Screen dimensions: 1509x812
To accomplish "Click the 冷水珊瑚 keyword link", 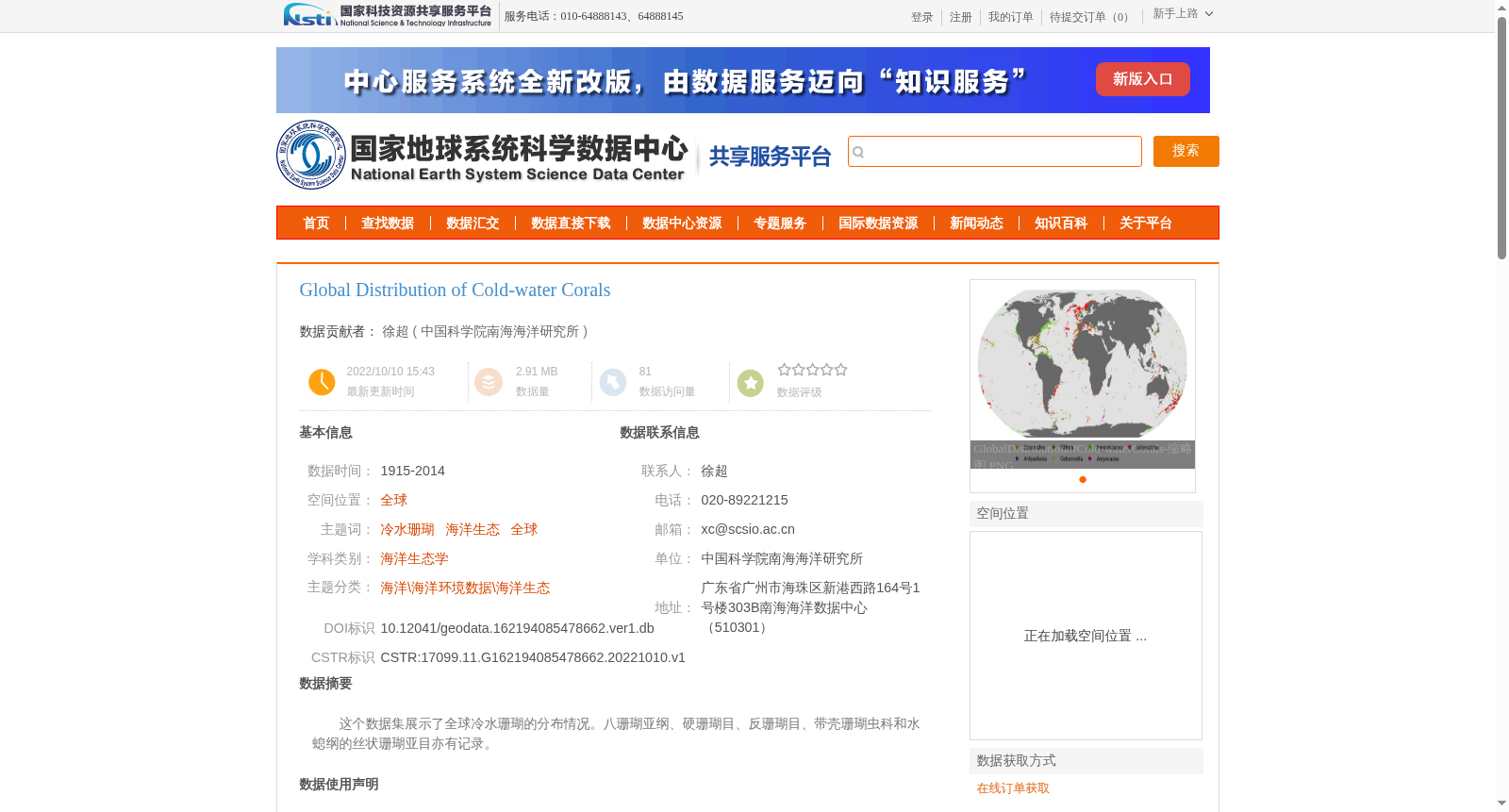I will pos(406,529).
